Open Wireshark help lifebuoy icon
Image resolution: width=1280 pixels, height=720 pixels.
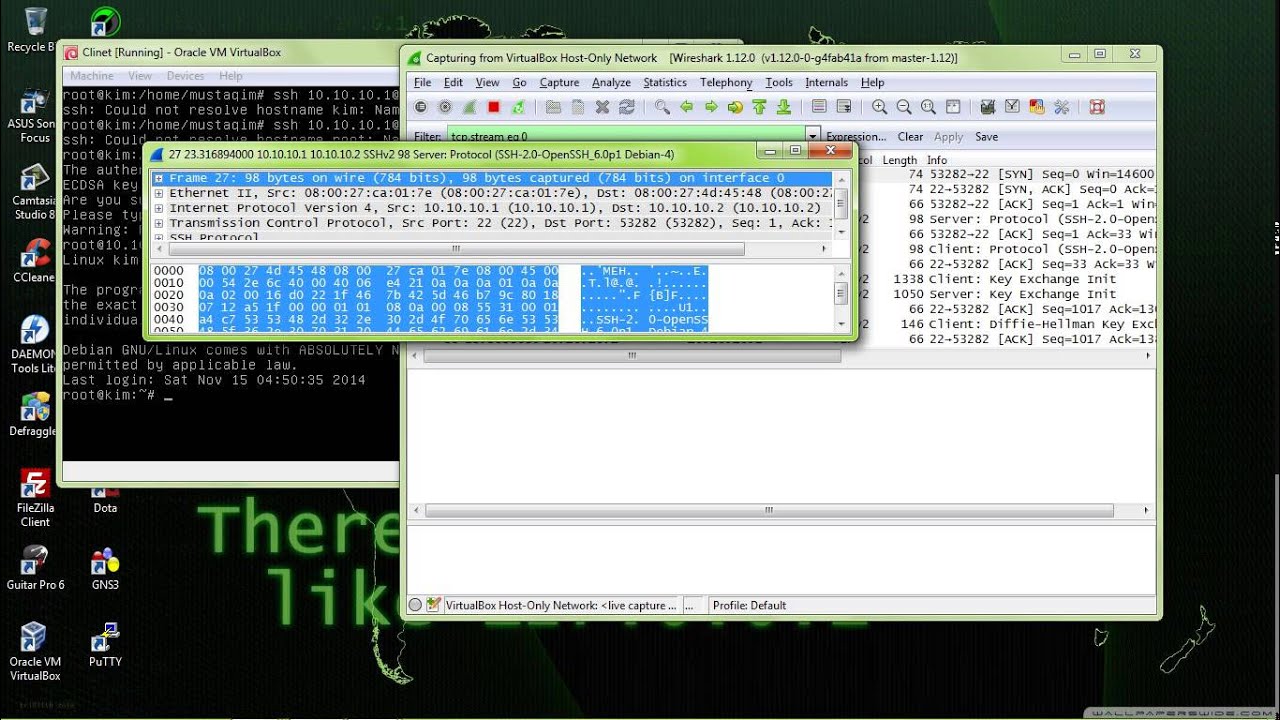tap(1096, 107)
